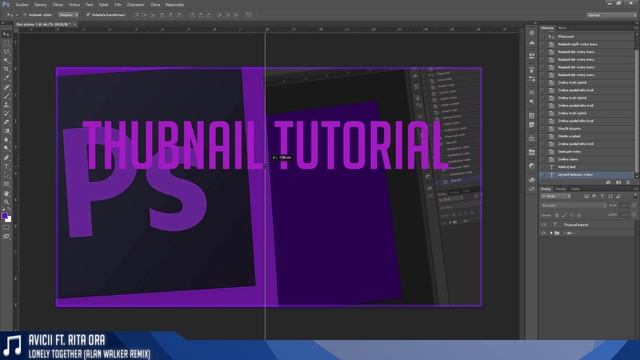Select the Dodge tool
Image resolution: width=640 pixels, height=360 pixels.
pos(6,149)
